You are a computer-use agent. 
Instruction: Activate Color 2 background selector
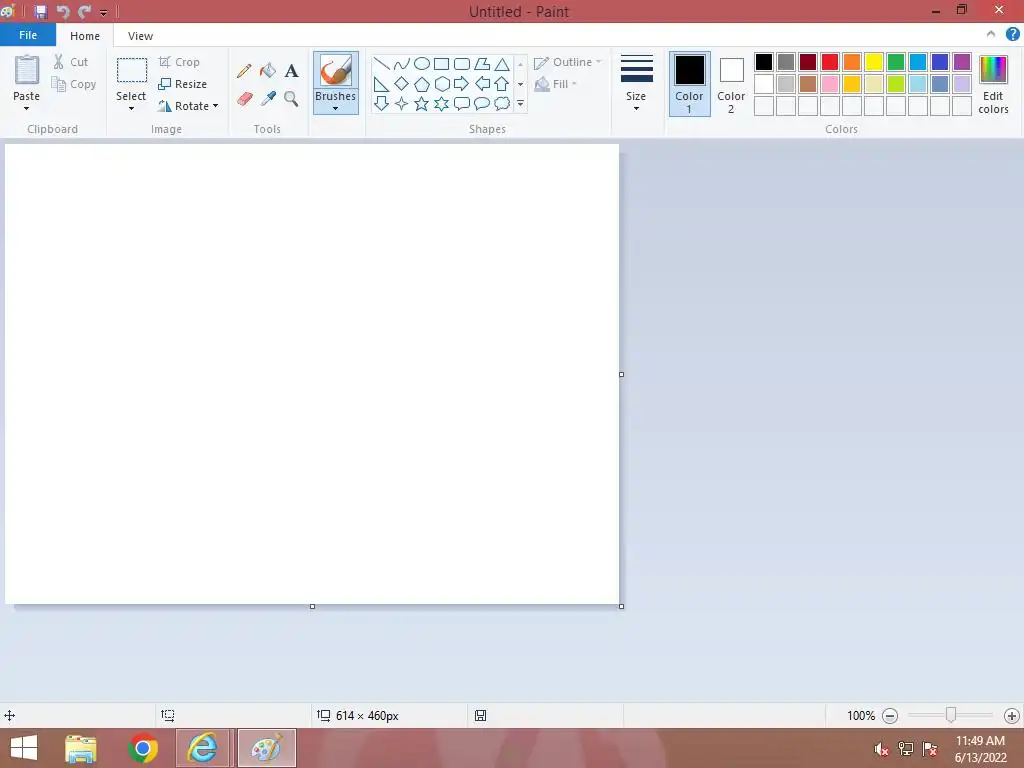point(731,84)
